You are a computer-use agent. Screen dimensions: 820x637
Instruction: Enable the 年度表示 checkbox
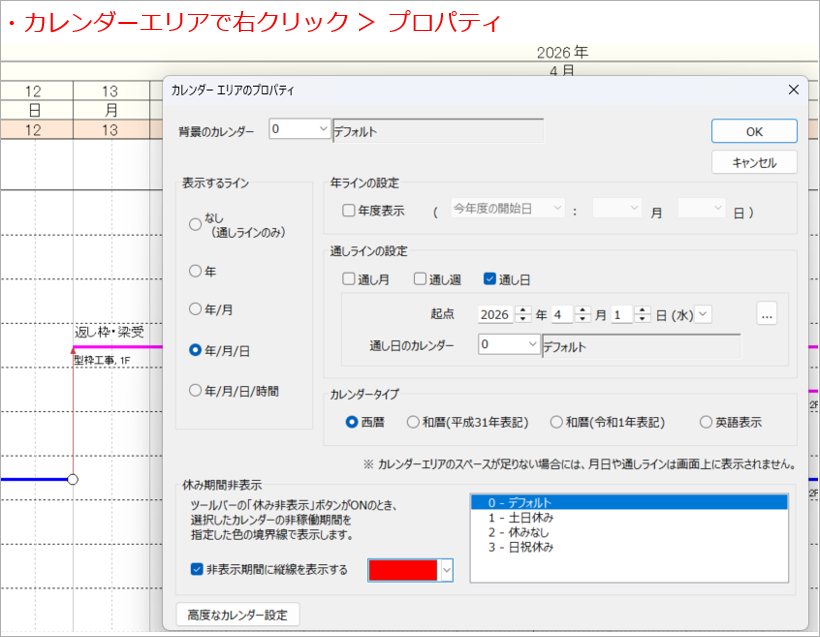[349, 211]
